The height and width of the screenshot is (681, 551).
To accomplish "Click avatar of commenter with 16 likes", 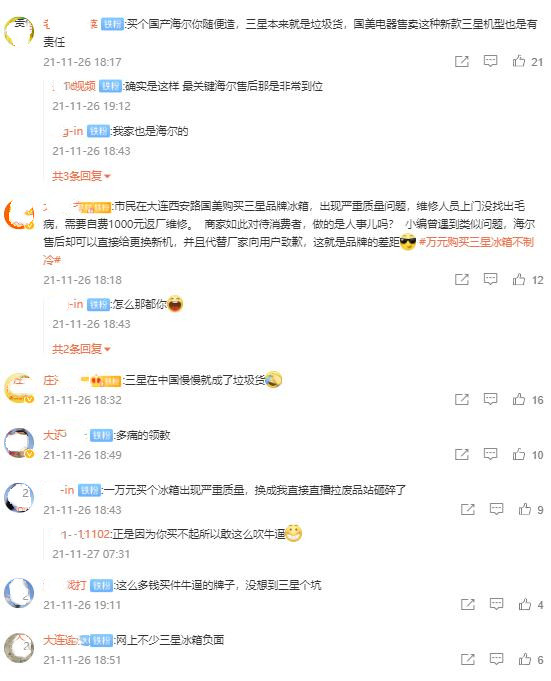I will click(19, 388).
